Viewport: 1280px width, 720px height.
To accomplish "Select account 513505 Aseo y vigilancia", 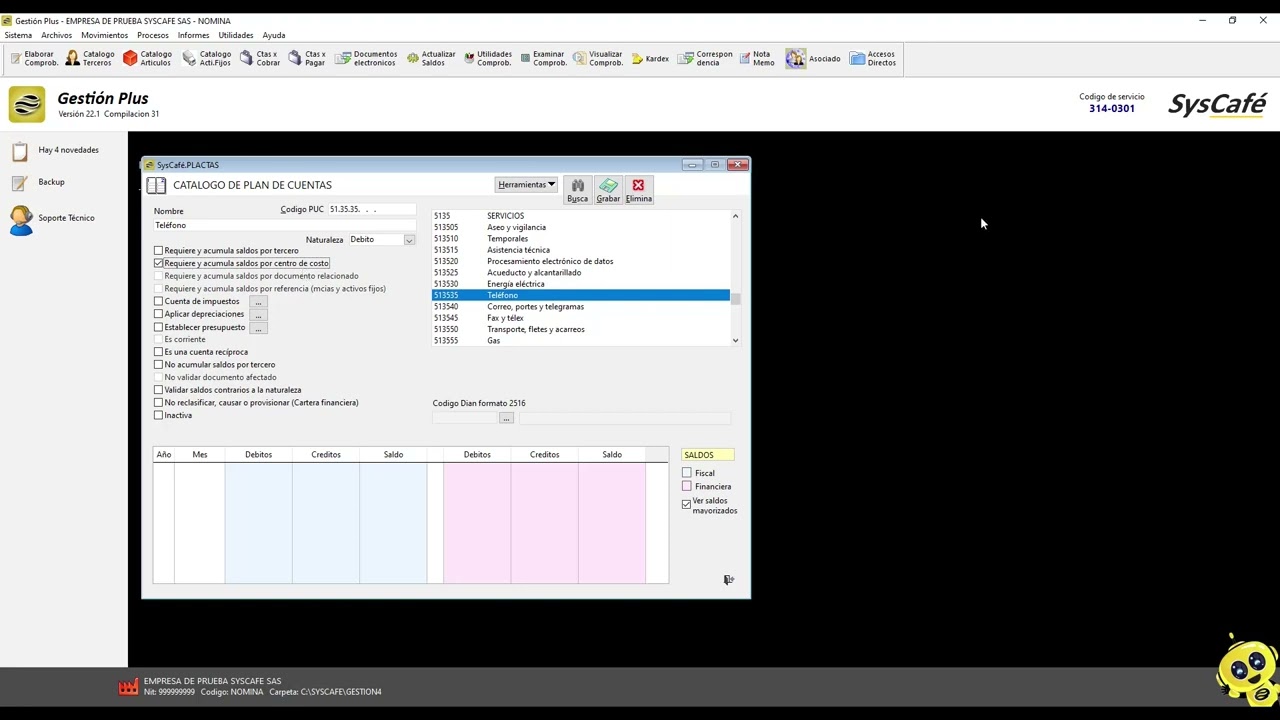I will pyautogui.click(x=580, y=227).
